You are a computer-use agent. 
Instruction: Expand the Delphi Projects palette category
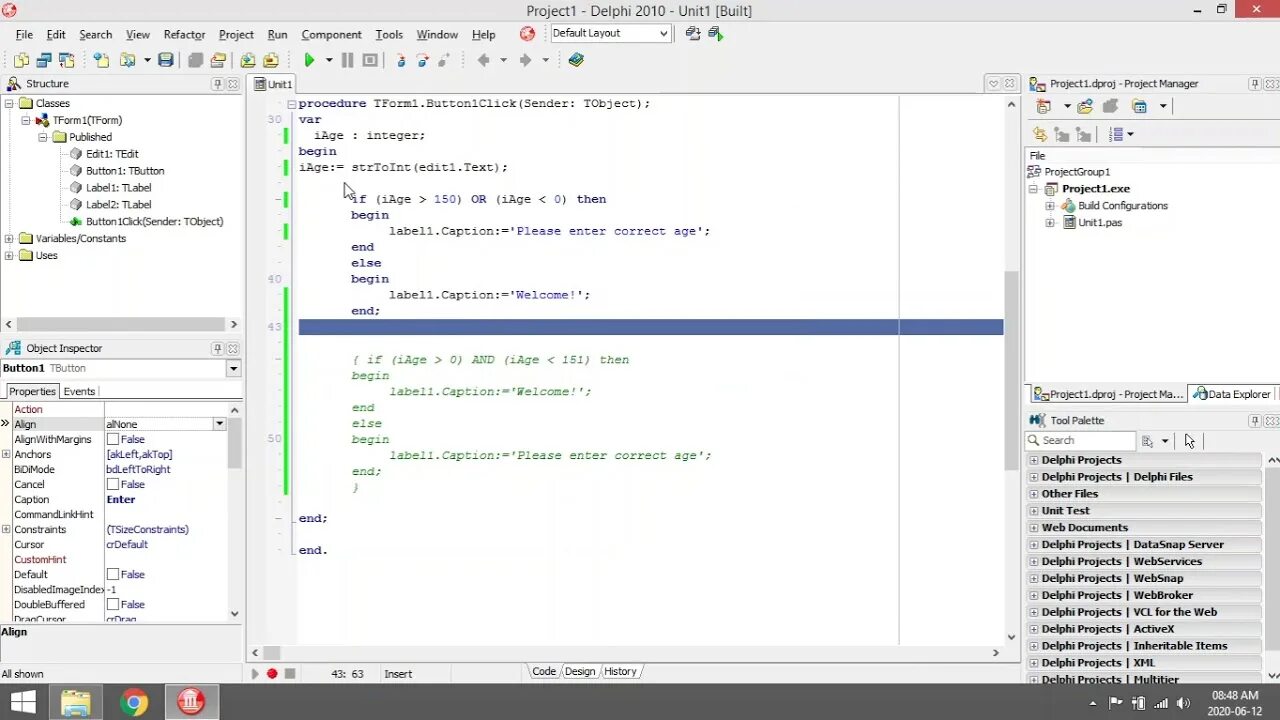coord(1034,460)
